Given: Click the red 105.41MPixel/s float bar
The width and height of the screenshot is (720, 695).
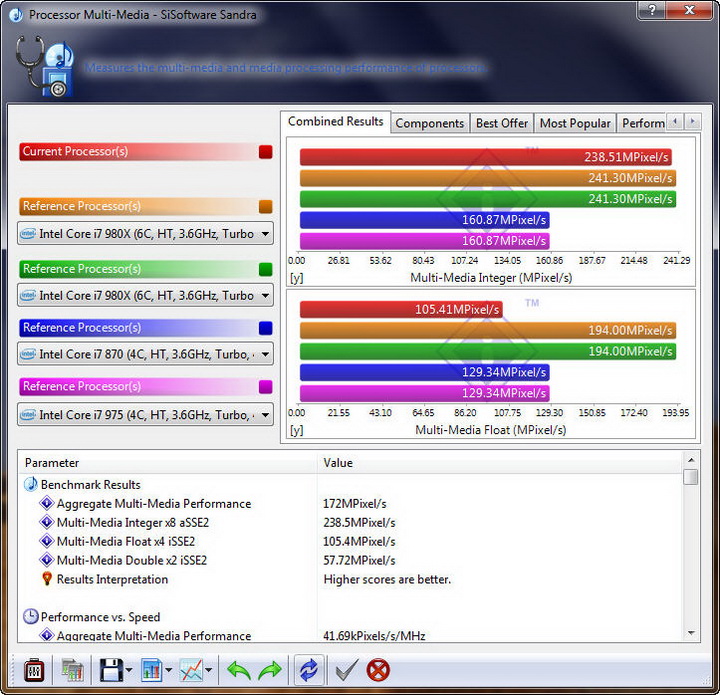Looking at the screenshot, I should click(x=401, y=309).
